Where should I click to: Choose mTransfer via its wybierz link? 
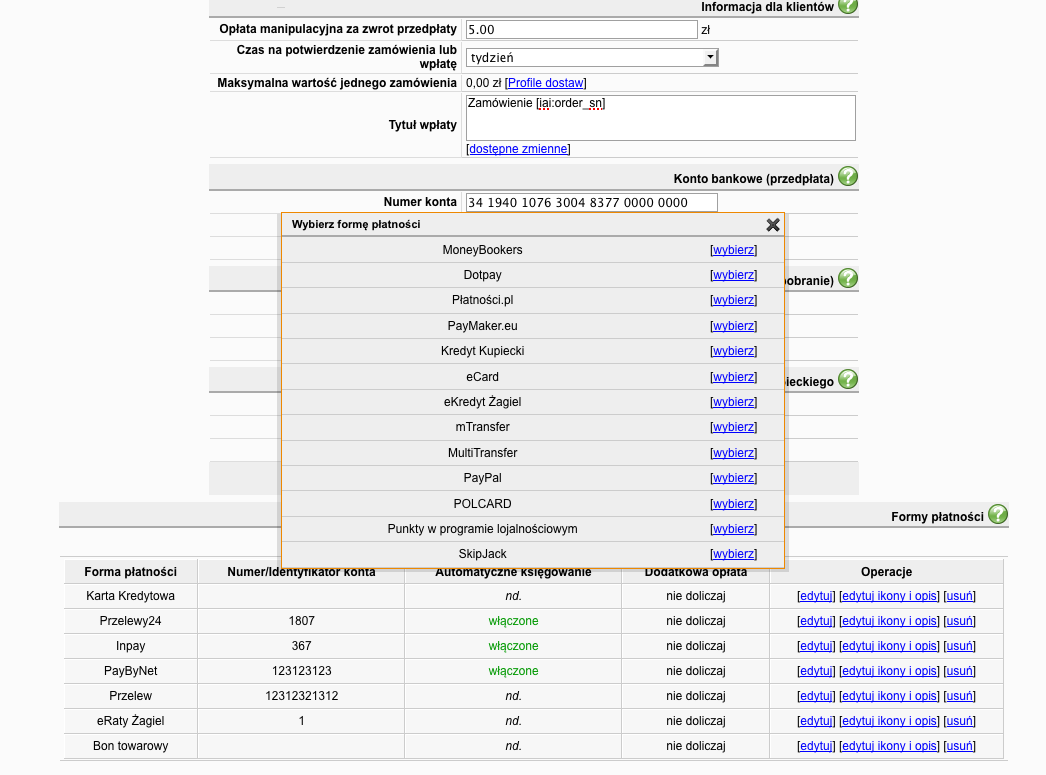733,427
